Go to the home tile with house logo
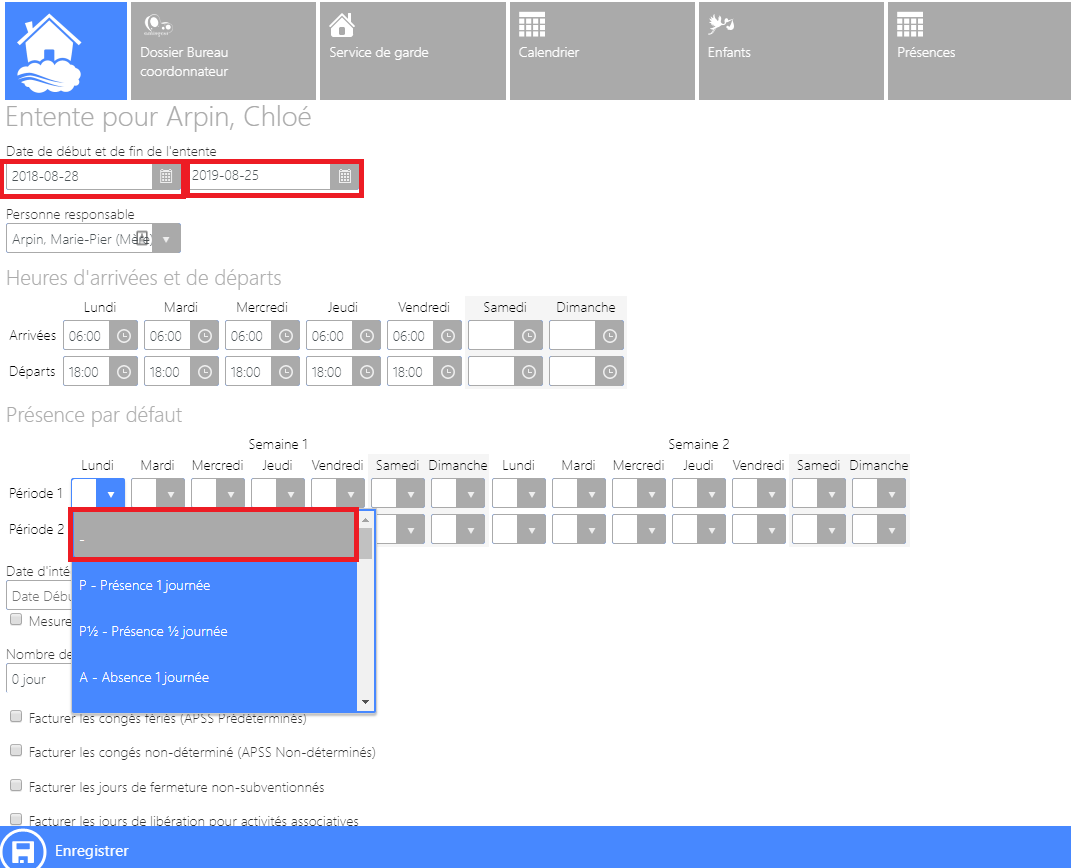1071x868 pixels. 66,51
